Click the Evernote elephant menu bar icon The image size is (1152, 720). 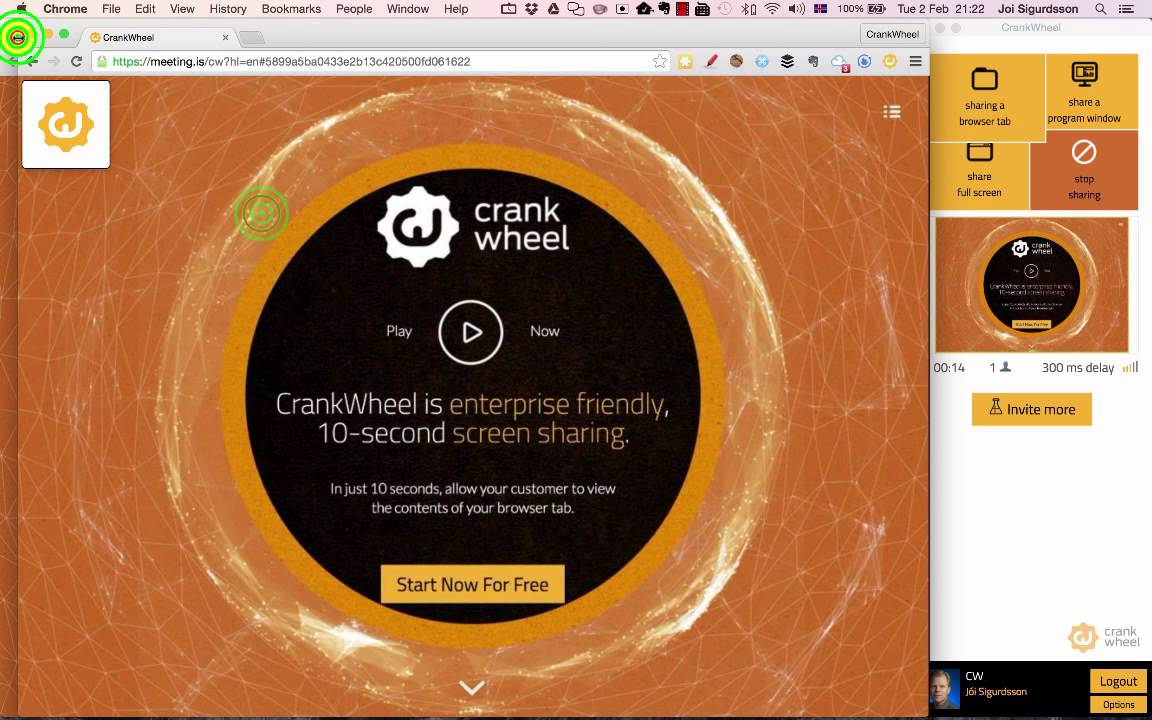pyautogui.click(x=665, y=9)
